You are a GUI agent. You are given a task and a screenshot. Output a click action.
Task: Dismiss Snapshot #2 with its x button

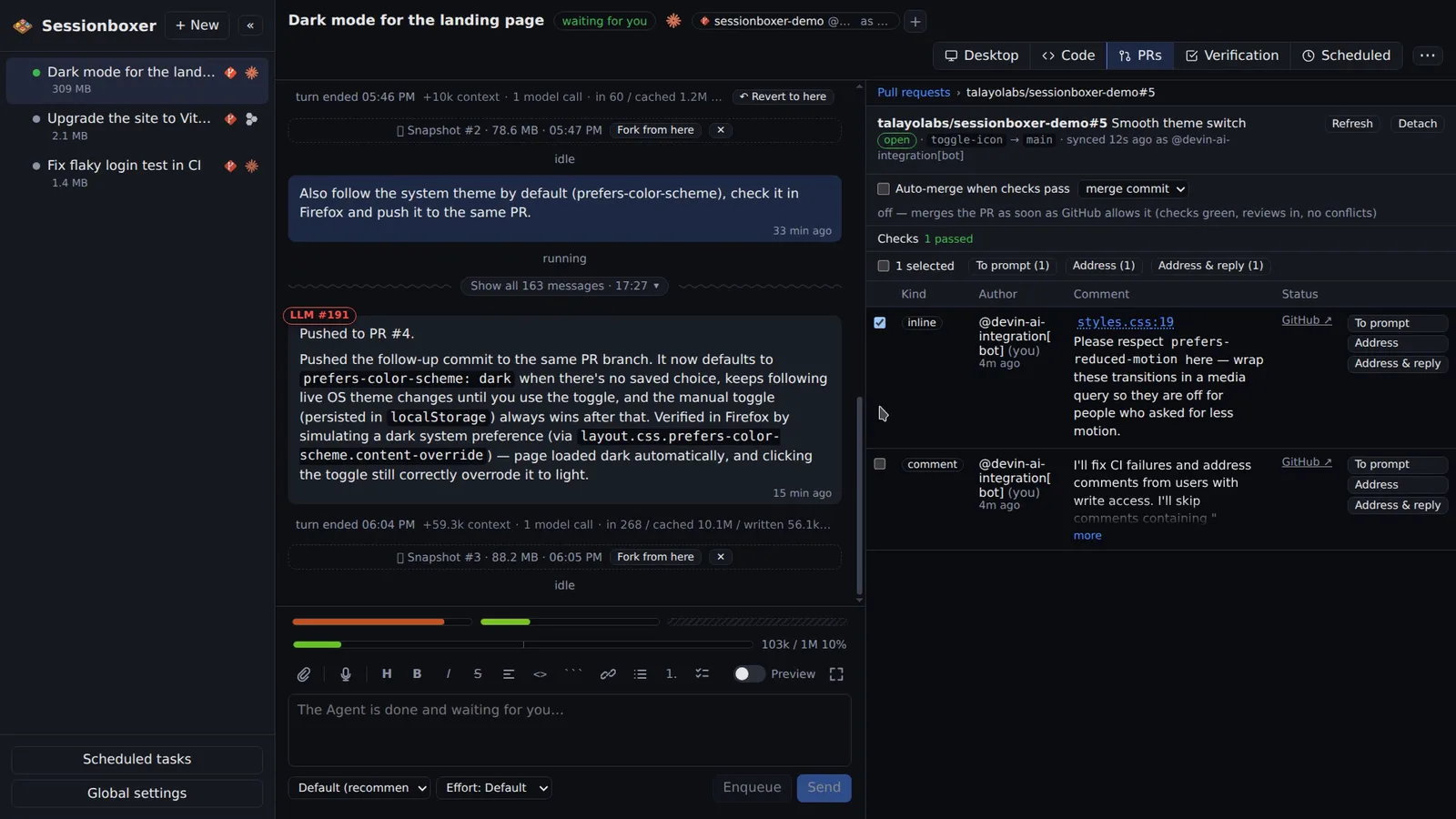(x=721, y=130)
